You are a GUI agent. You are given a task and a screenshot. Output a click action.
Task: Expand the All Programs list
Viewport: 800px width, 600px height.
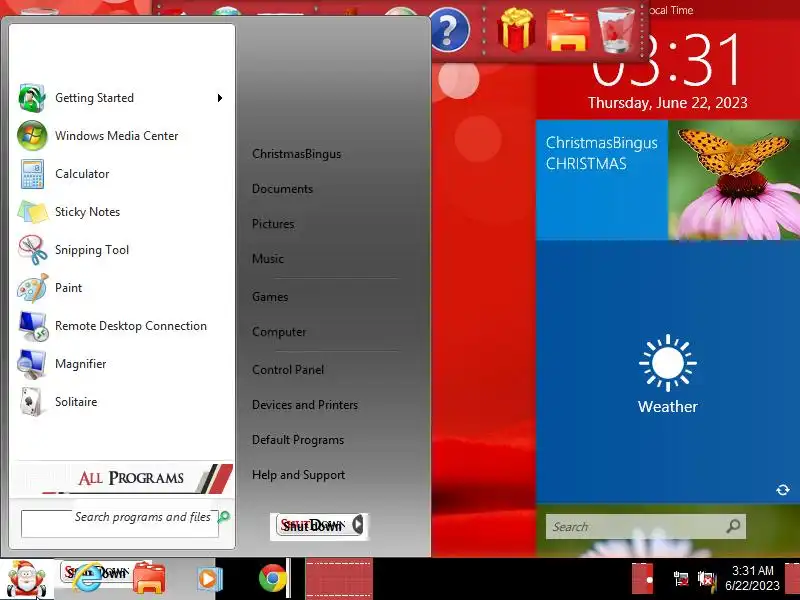121,478
